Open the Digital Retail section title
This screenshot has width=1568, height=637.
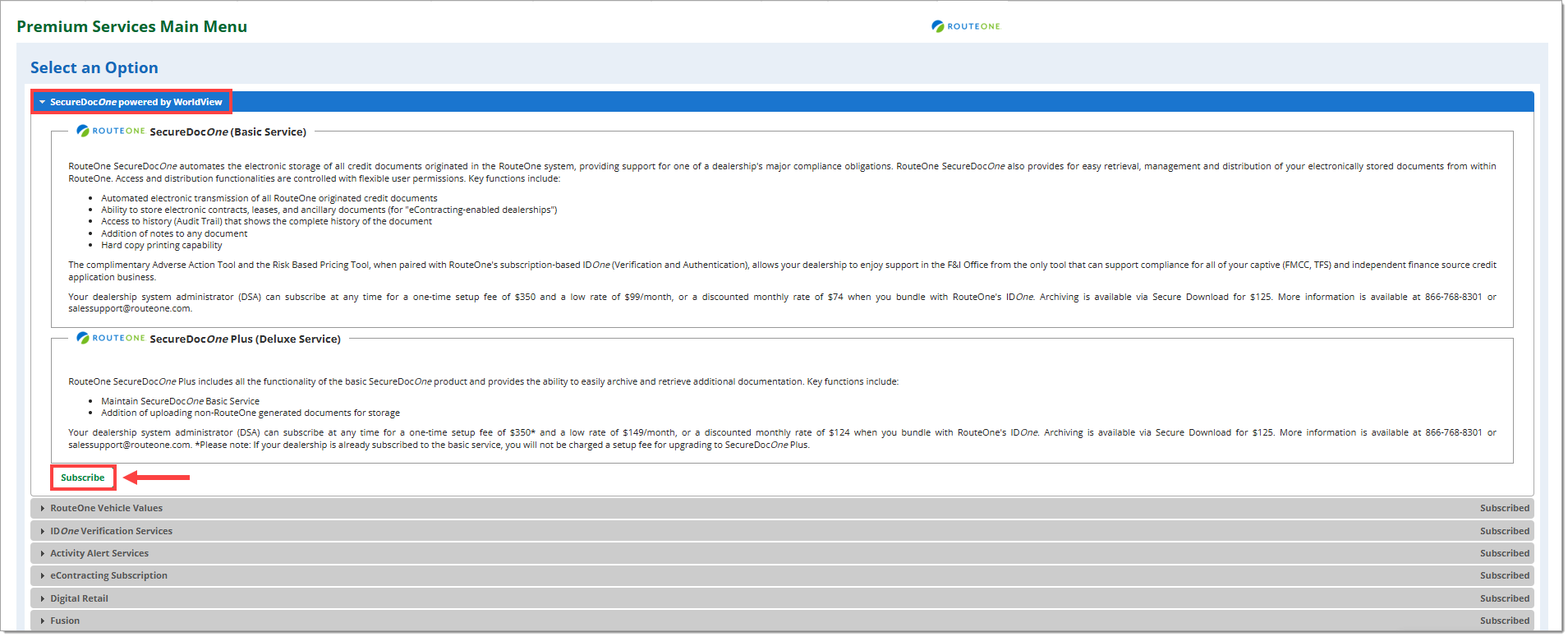[80, 598]
